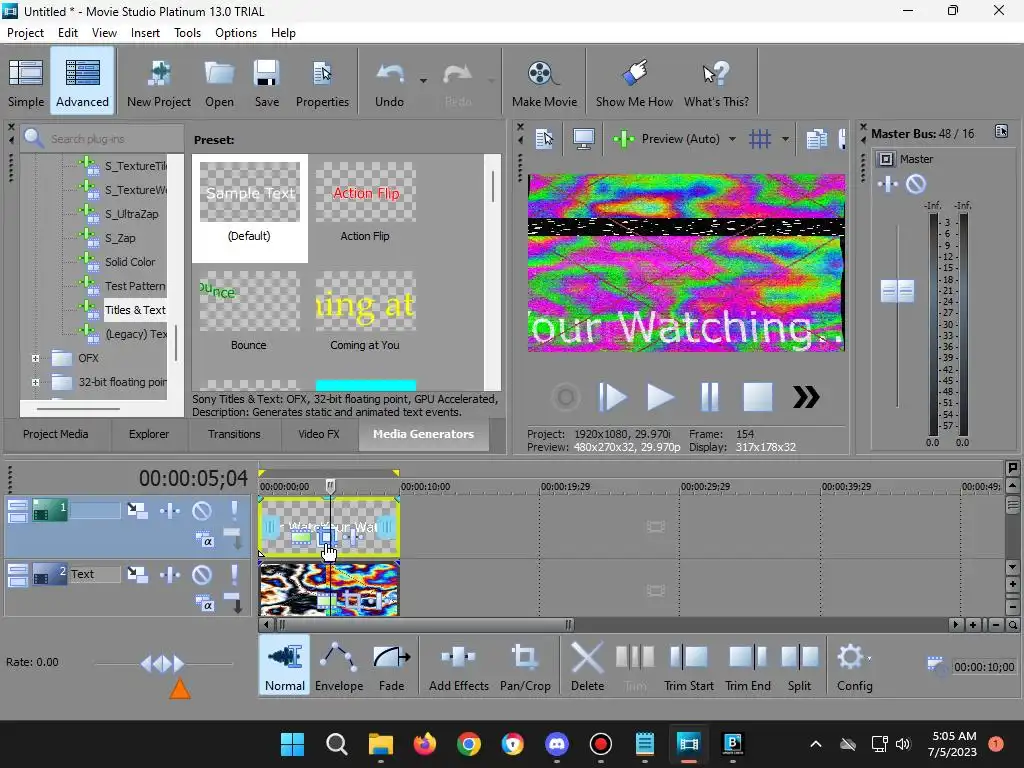
Task: Switch to the Video FX tab
Action: pos(319,434)
